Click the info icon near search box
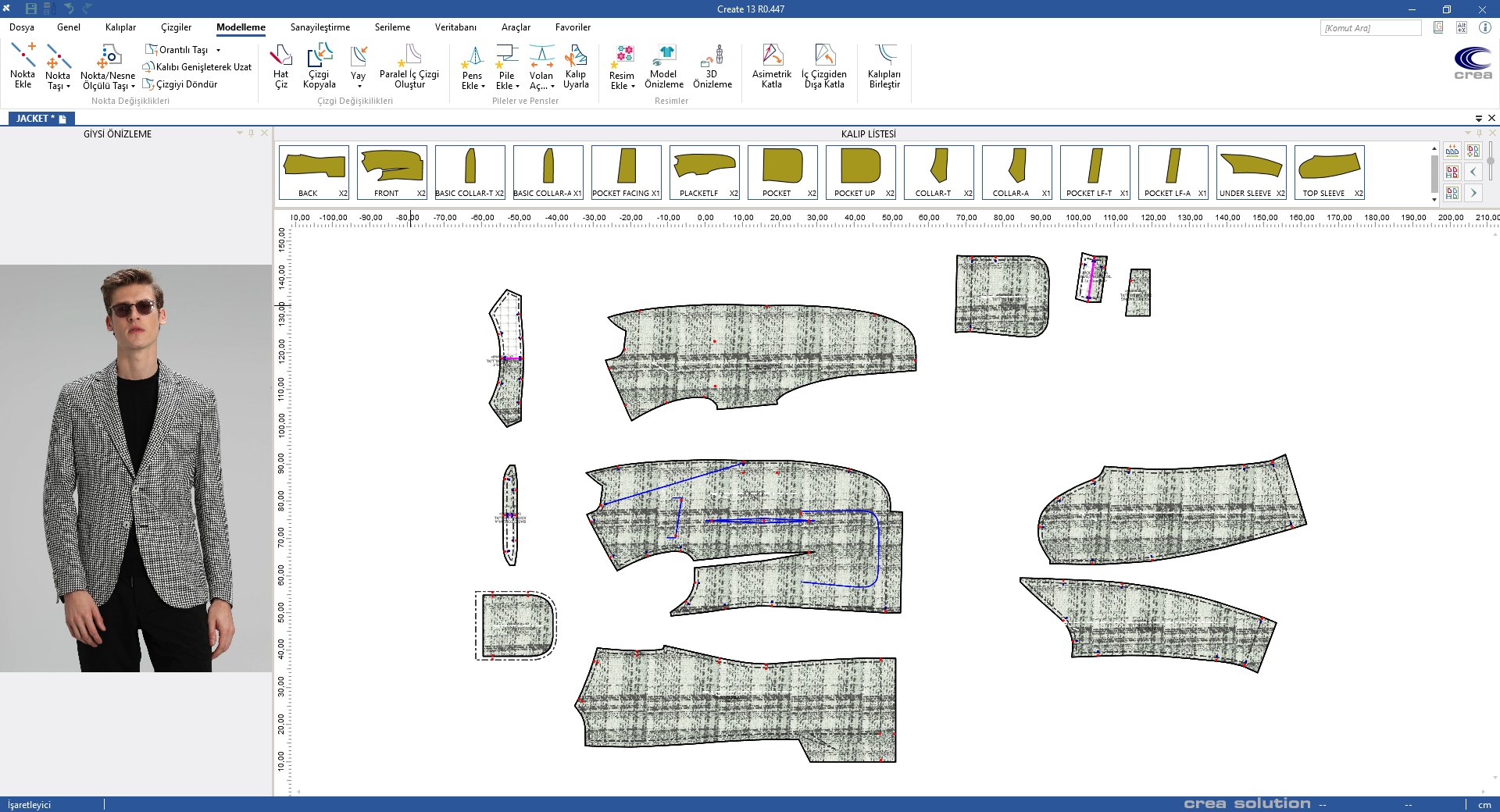This screenshot has height=812, width=1500. [x=1485, y=27]
